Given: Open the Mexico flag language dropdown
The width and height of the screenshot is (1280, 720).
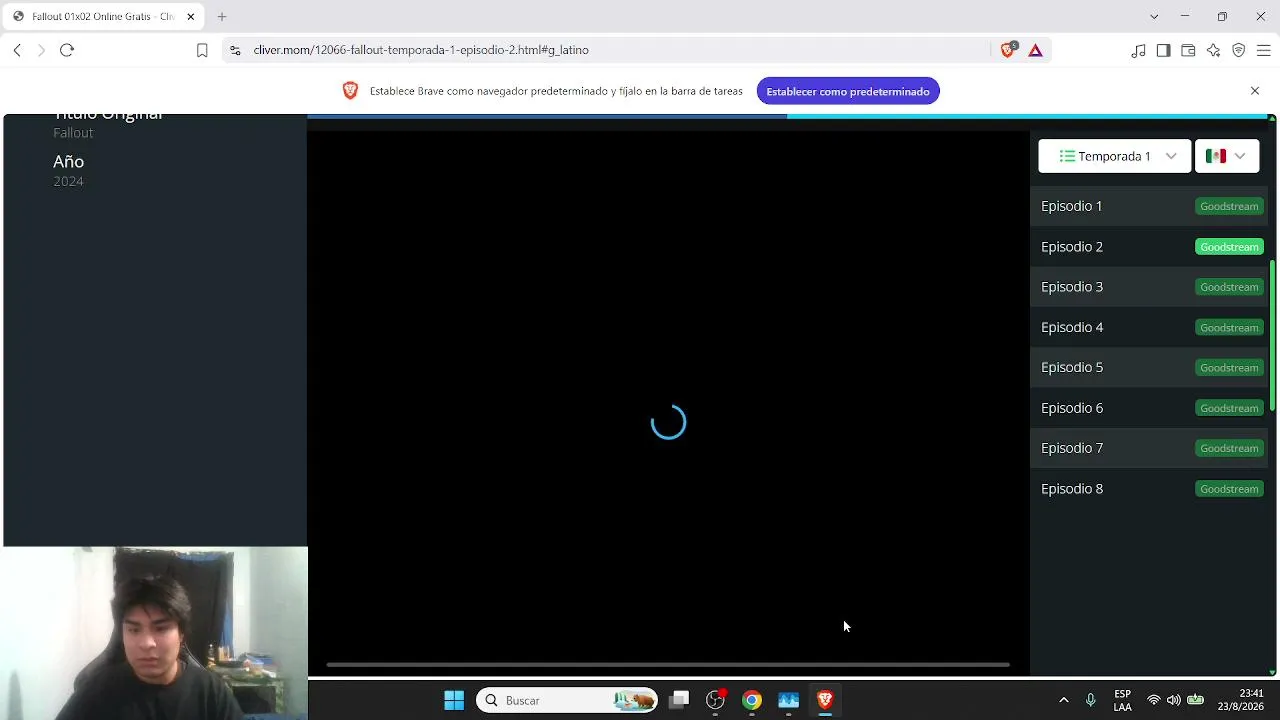Looking at the screenshot, I should click(1227, 156).
